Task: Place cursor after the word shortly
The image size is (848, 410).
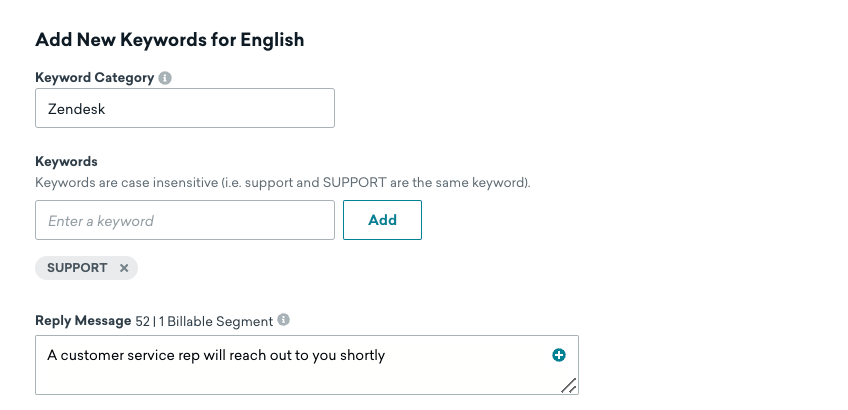Action: click(x=386, y=355)
